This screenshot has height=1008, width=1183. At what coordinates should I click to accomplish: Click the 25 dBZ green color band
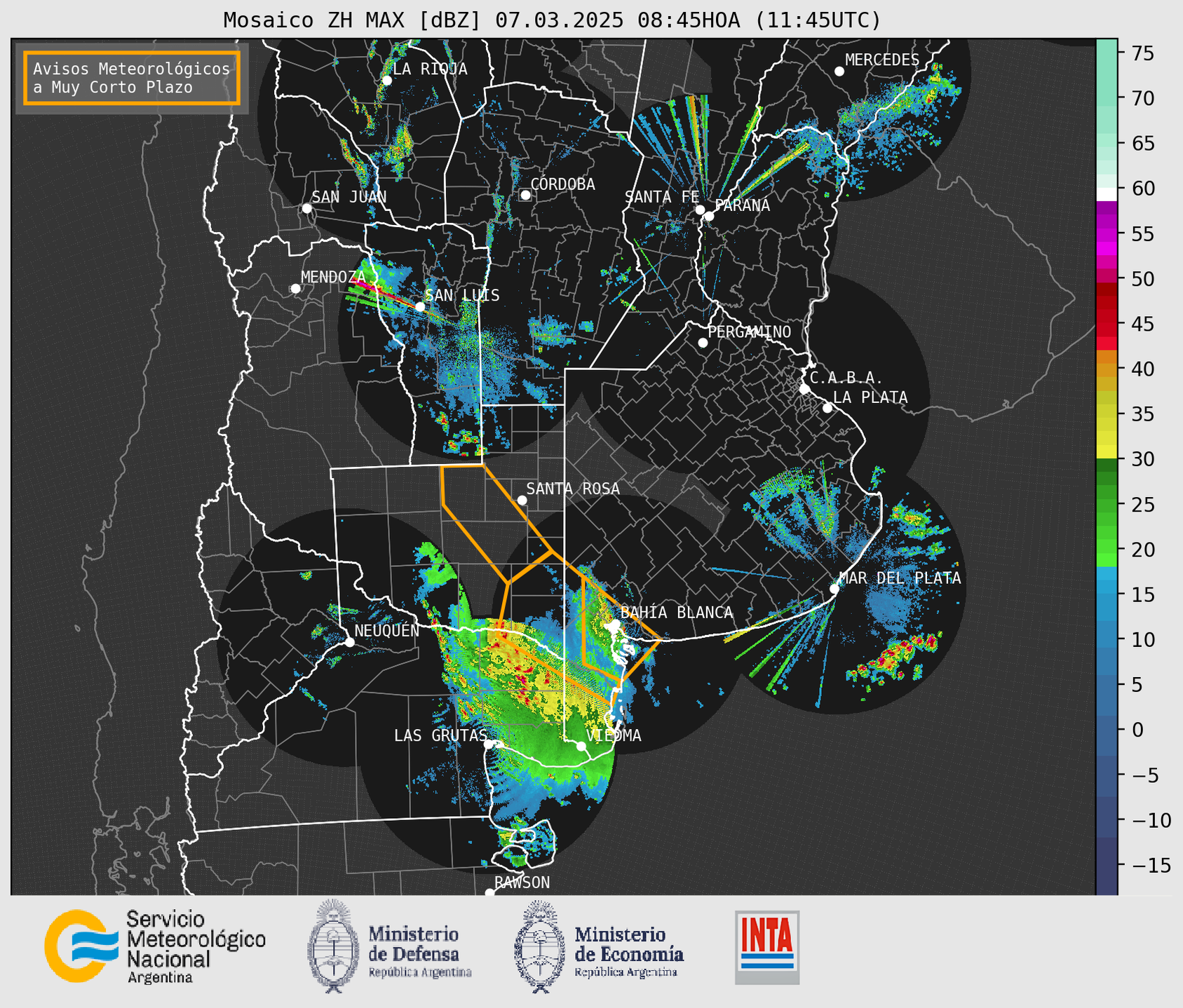pos(1107,505)
